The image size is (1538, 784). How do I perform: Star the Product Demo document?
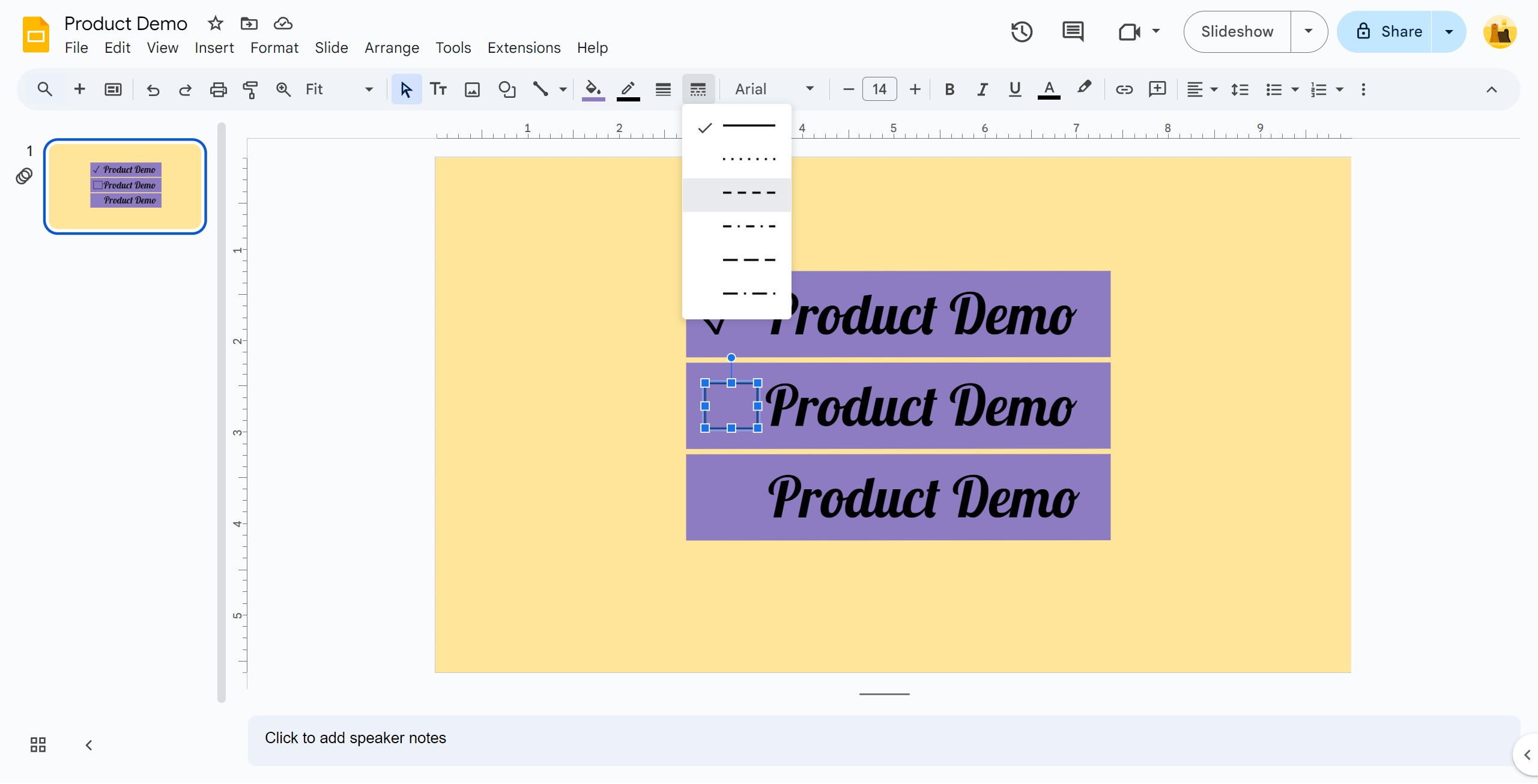tap(215, 23)
